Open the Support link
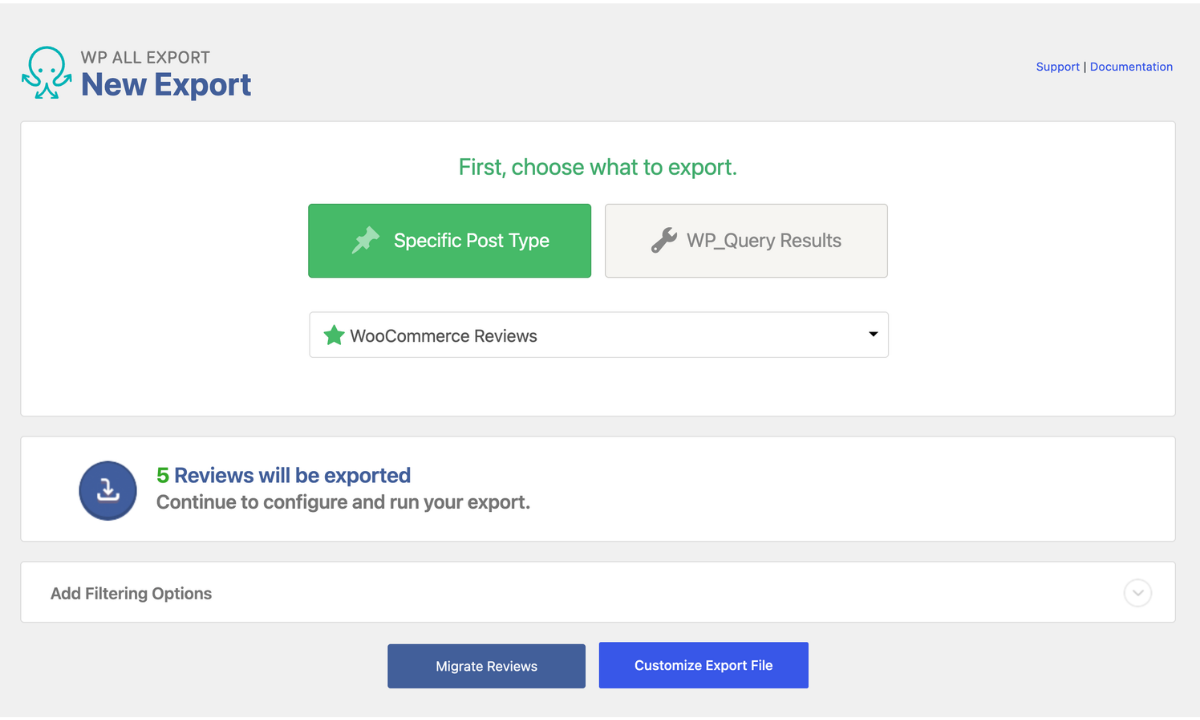This screenshot has height=720, width=1200. click(x=1057, y=67)
